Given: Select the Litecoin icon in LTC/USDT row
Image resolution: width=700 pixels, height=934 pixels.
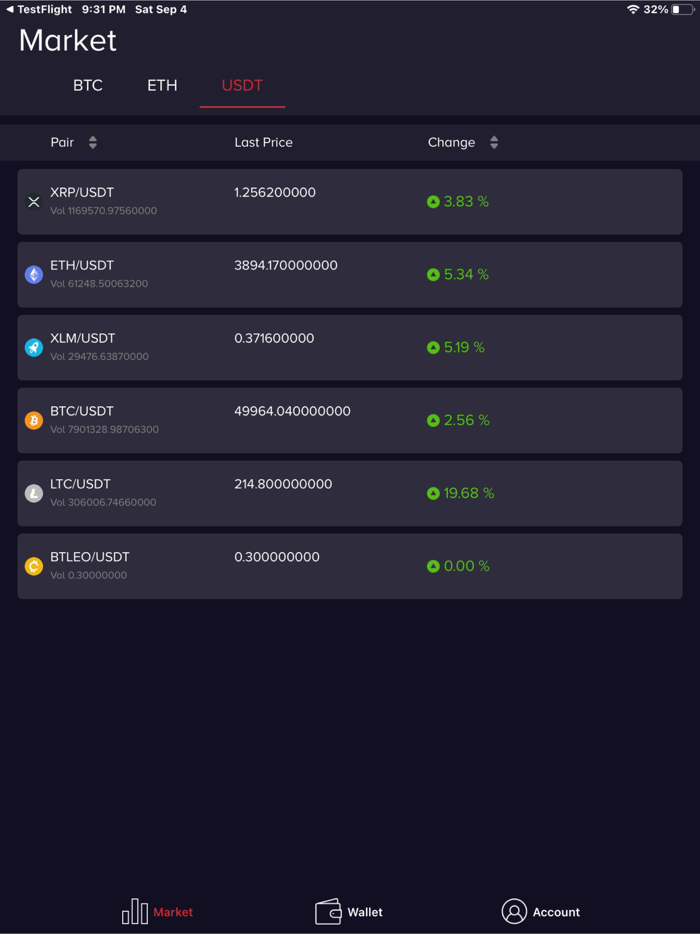Looking at the screenshot, I should tap(33, 493).
